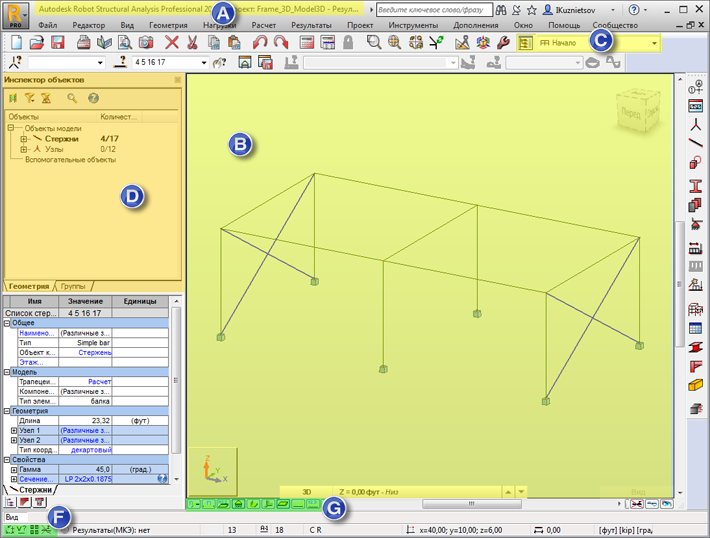710x538 pixels.
Task: Expand the Гамма property row
Action: (x=14, y=469)
